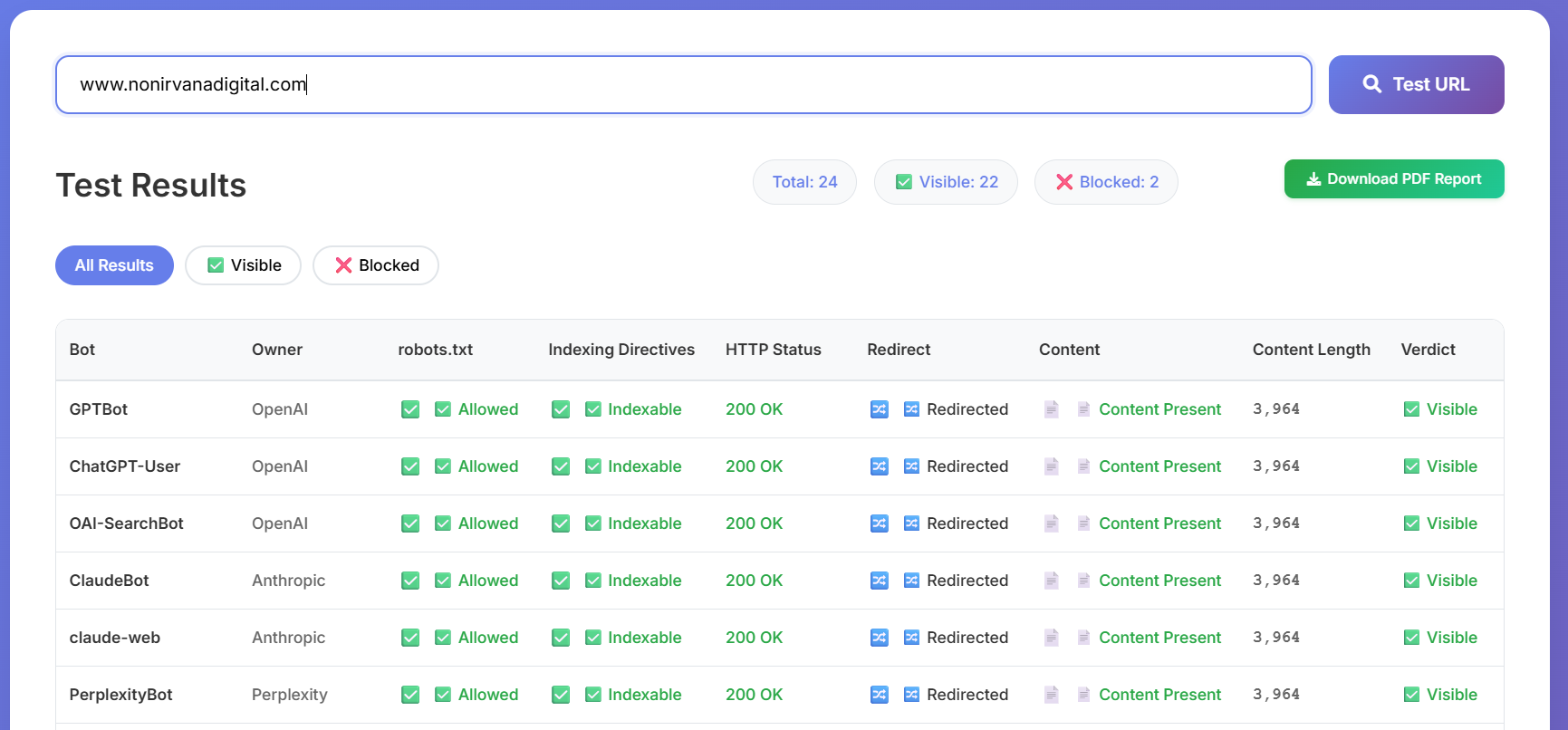Click ChatGPT-User row robots.txt check icon
This screenshot has width=1568, height=730.
410,466
